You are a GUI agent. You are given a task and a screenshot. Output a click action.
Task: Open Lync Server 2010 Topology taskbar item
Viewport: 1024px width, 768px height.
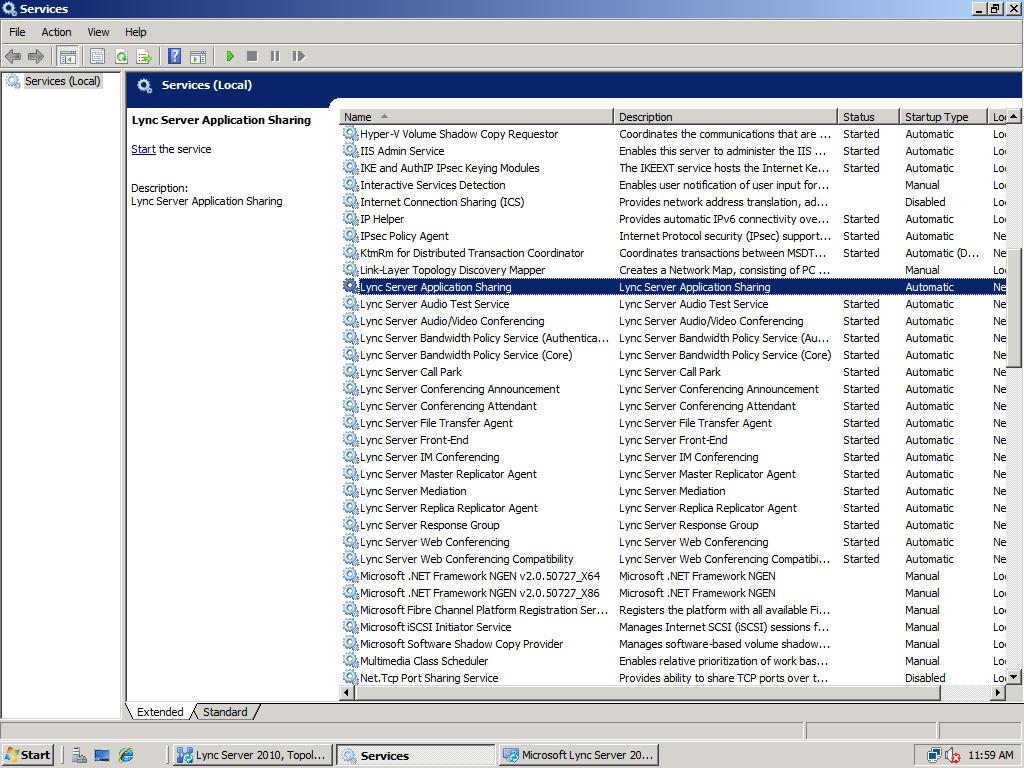coord(253,755)
